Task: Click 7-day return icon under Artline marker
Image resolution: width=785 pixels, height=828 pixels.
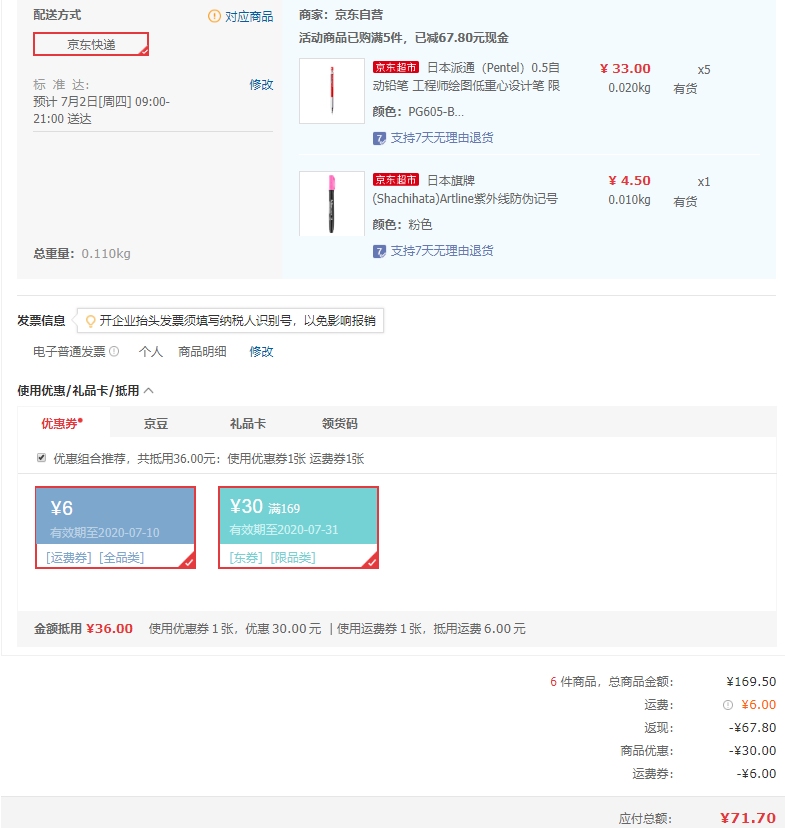Action: (x=379, y=251)
